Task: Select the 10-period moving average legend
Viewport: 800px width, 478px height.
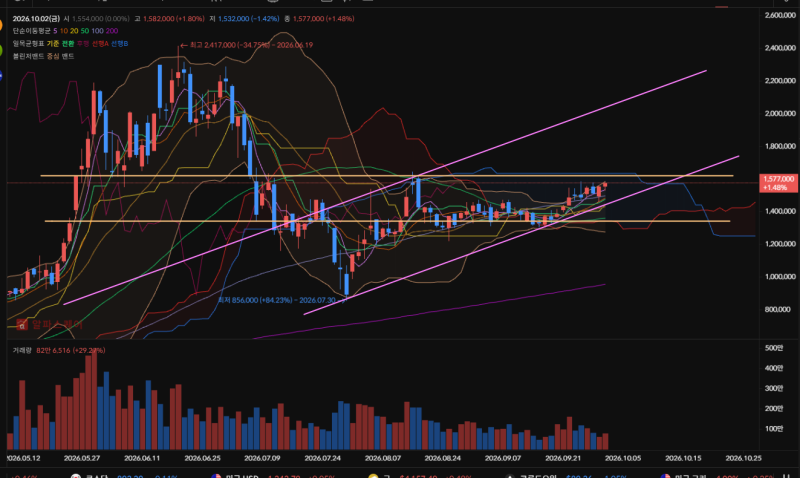Action: tap(64, 31)
